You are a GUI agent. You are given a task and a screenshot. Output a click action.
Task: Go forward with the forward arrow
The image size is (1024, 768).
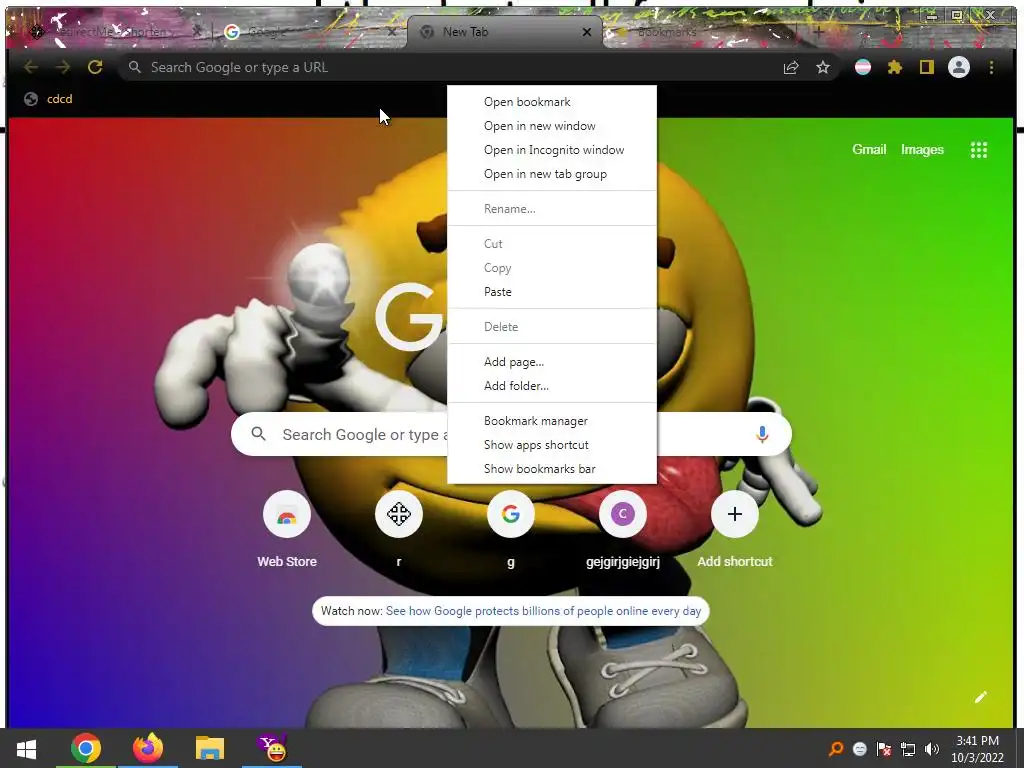point(63,67)
